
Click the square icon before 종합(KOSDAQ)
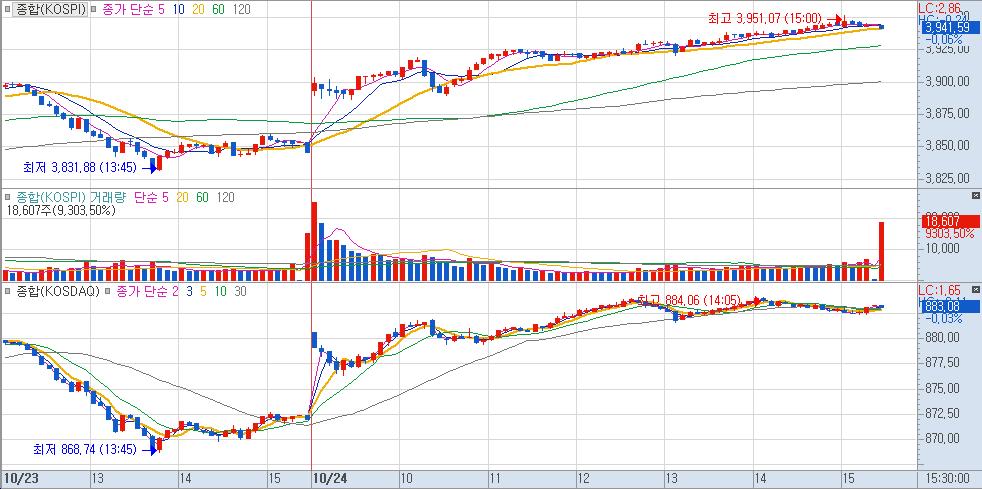tap(7, 291)
